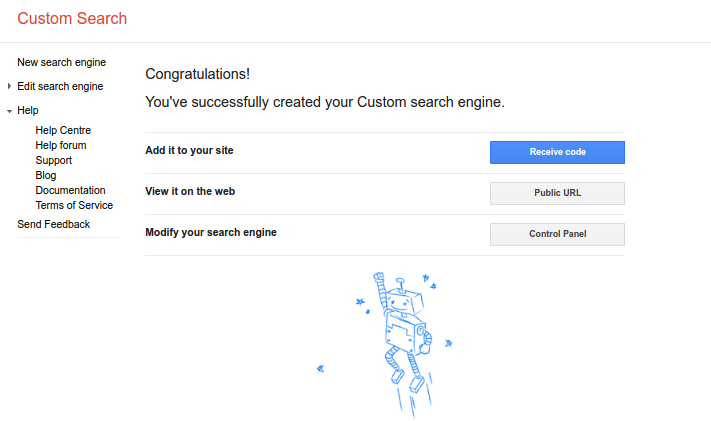
Task: Open the Control Panel button
Action: tap(557, 234)
